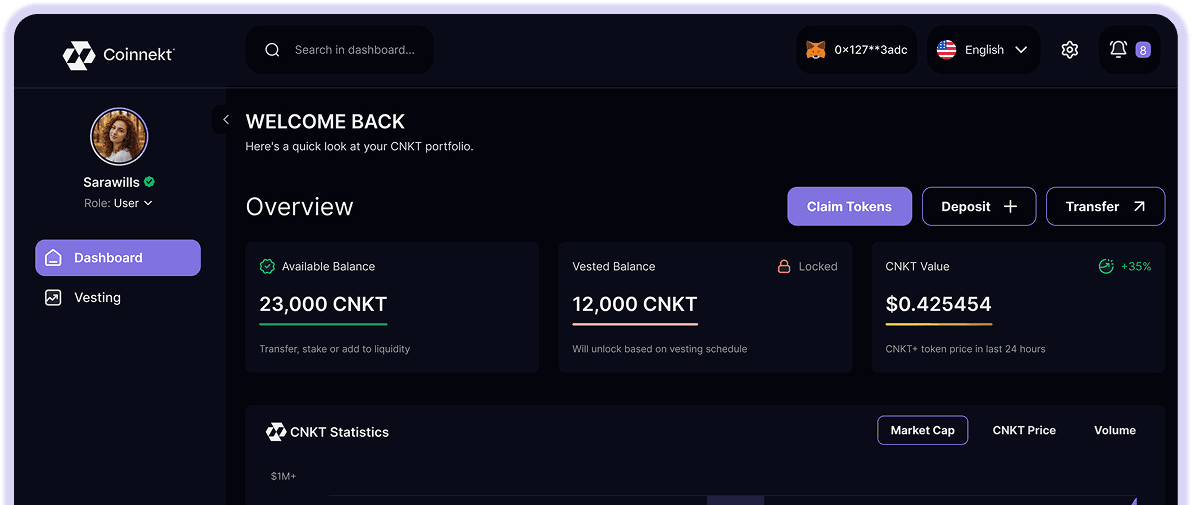Expand the English language dropdown

[x=1021, y=50]
